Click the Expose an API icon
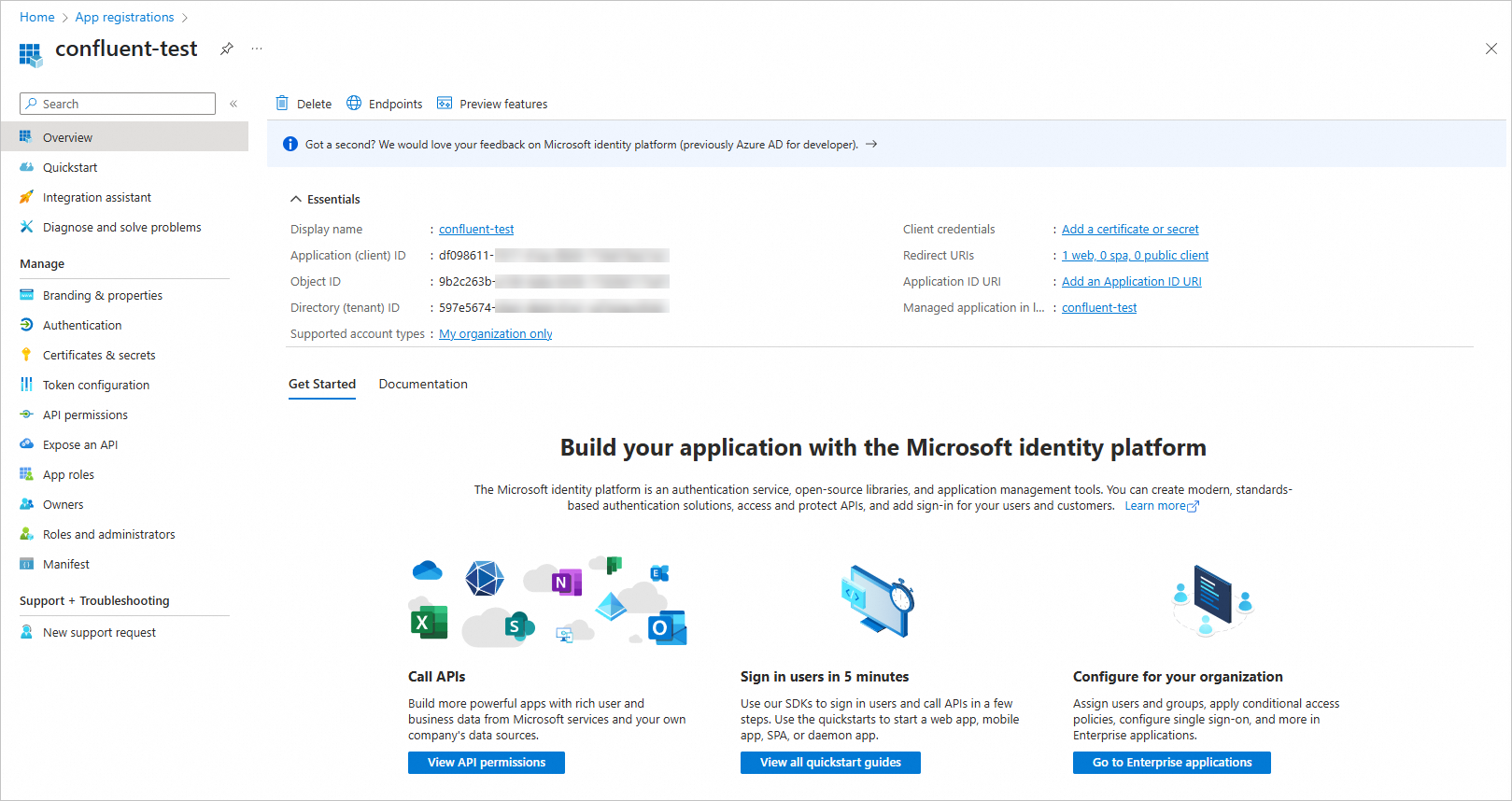Viewport: 1512px width, 801px height. pos(26,444)
